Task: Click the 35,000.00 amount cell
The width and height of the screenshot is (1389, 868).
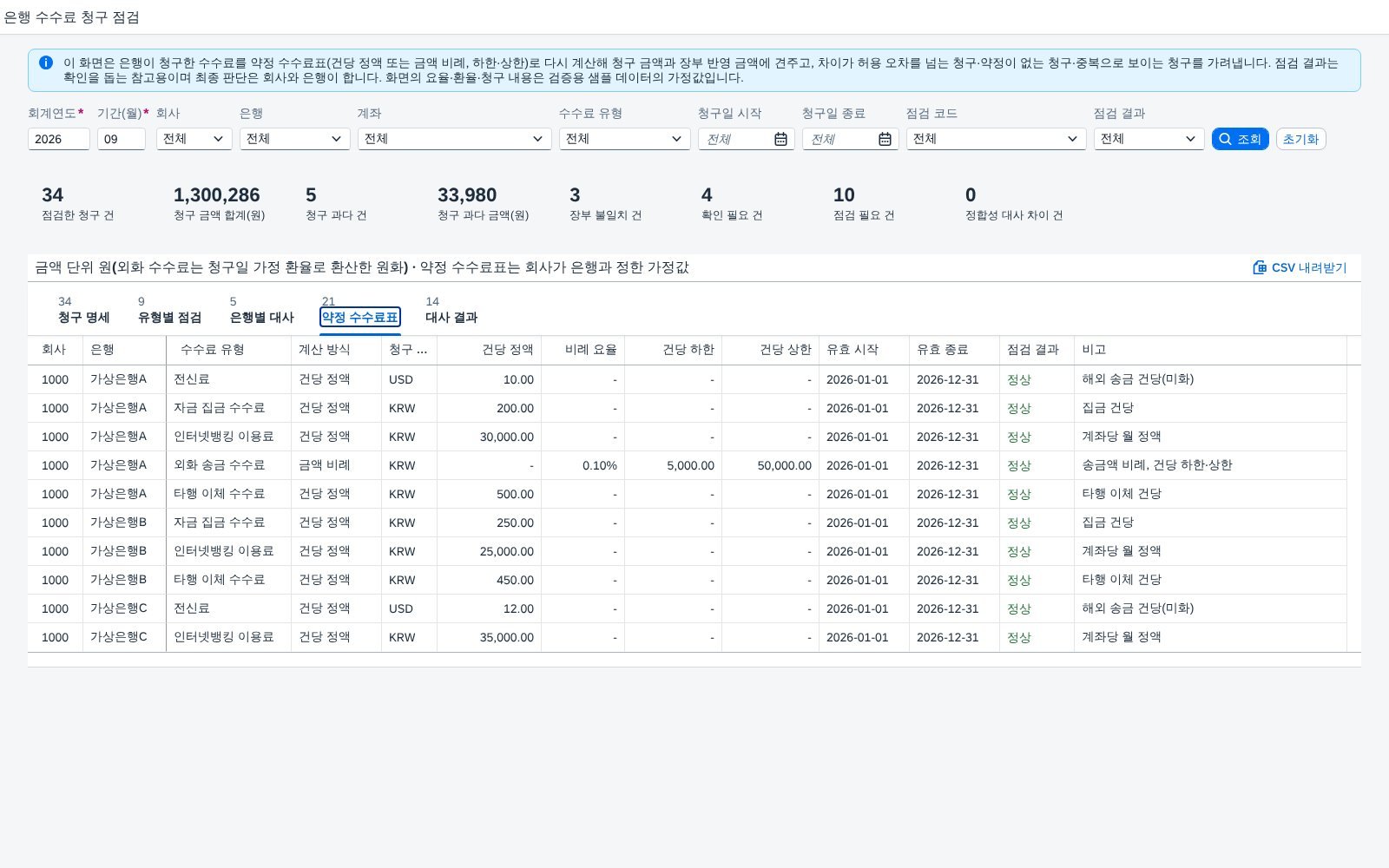Action: (x=489, y=637)
